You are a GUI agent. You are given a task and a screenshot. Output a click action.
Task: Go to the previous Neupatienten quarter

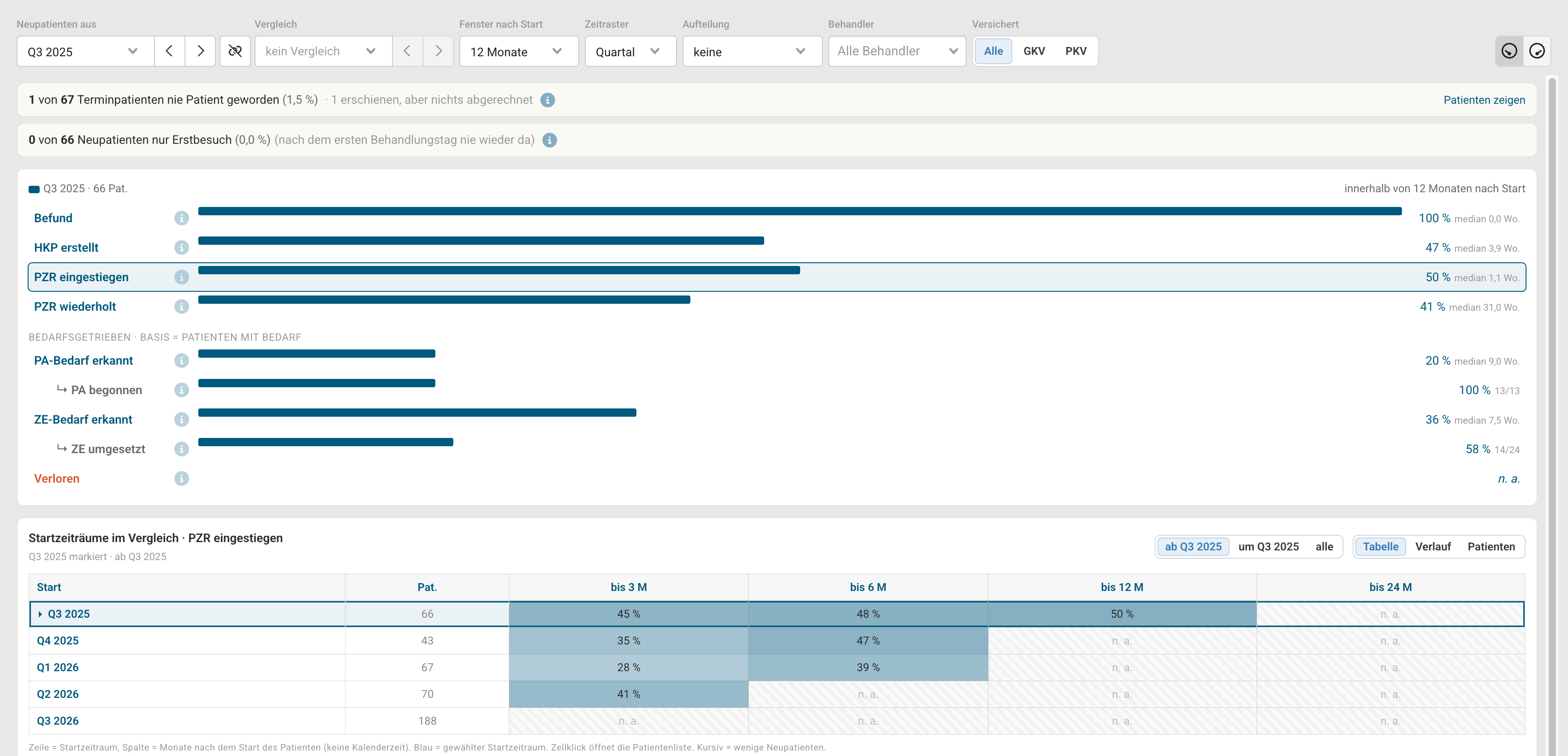pos(170,51)
